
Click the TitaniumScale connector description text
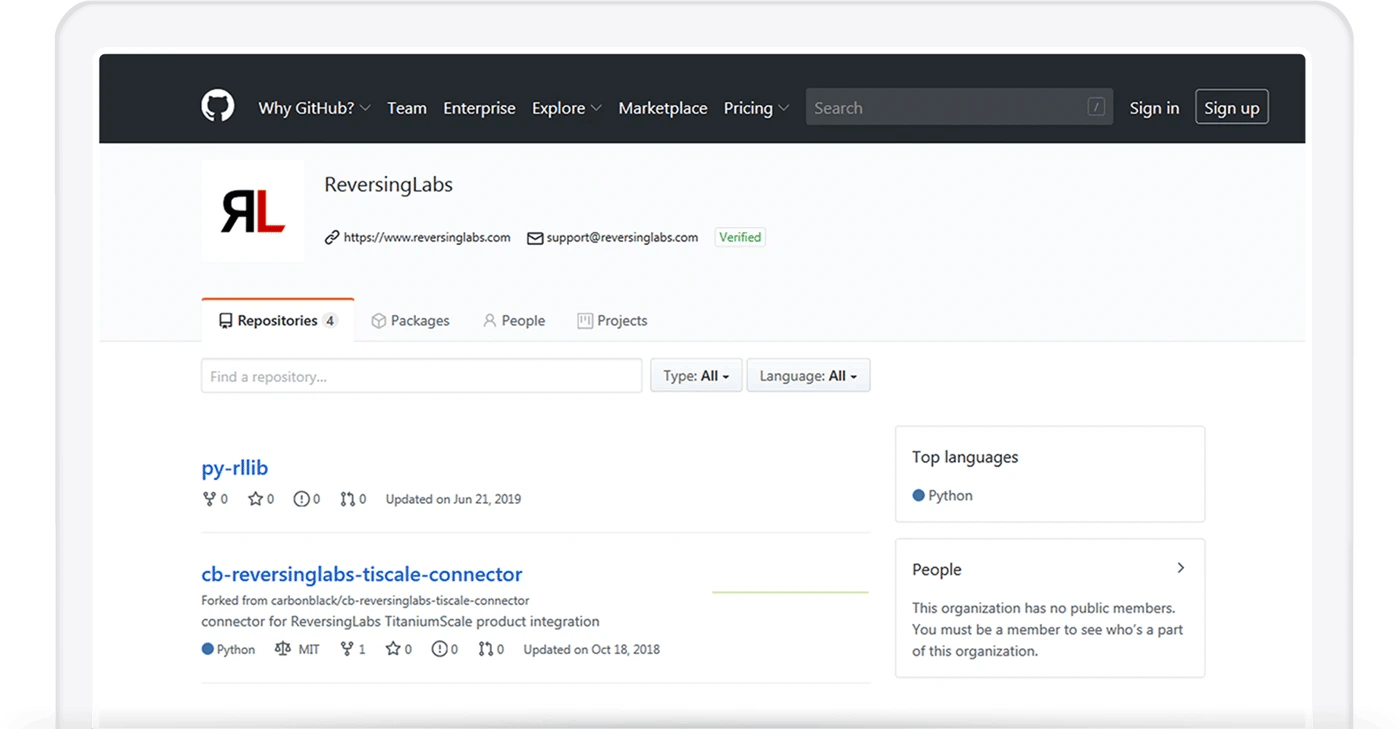click(x=400, y=621)
